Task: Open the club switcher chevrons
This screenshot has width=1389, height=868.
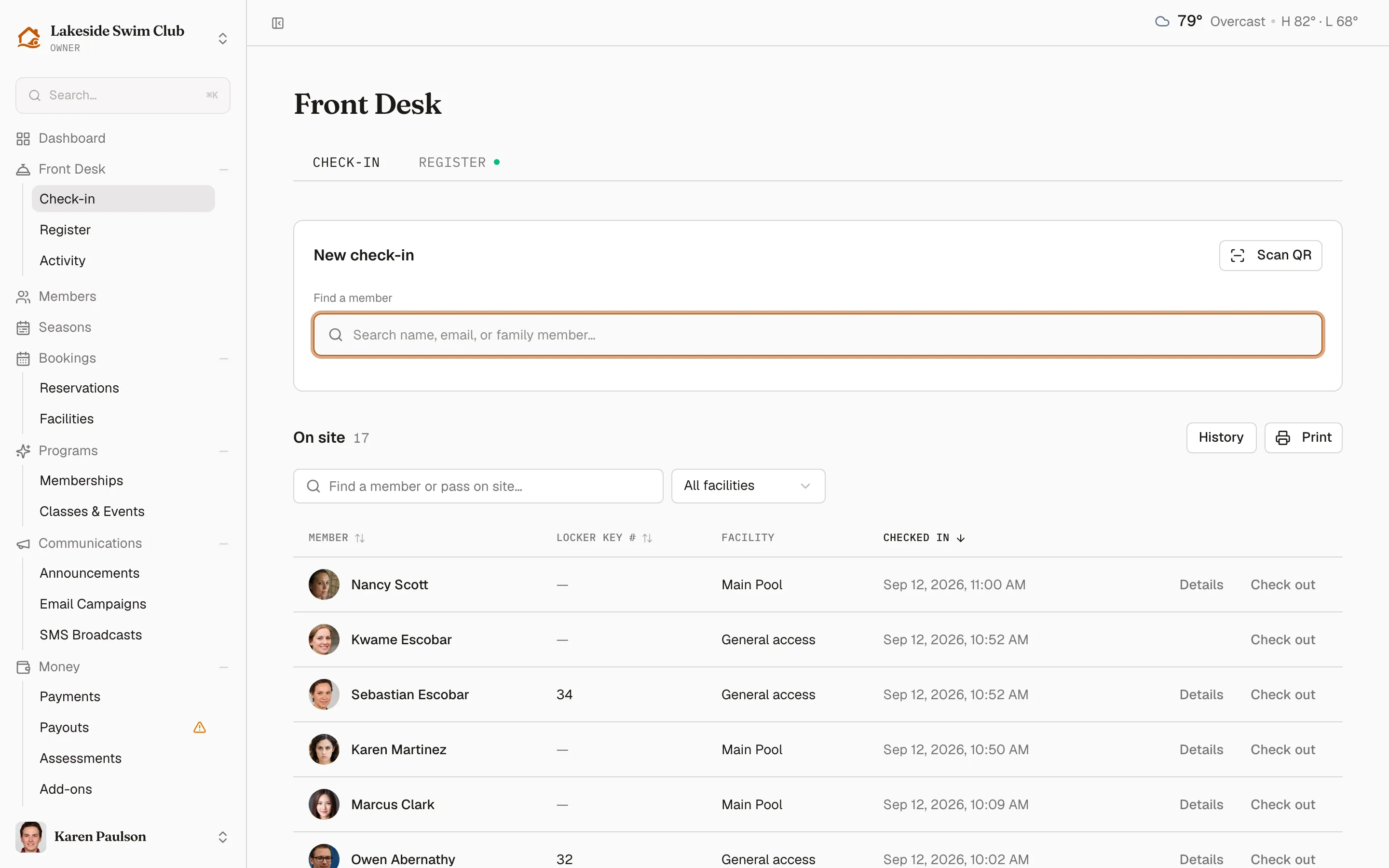Action: [x=223, y=39]
